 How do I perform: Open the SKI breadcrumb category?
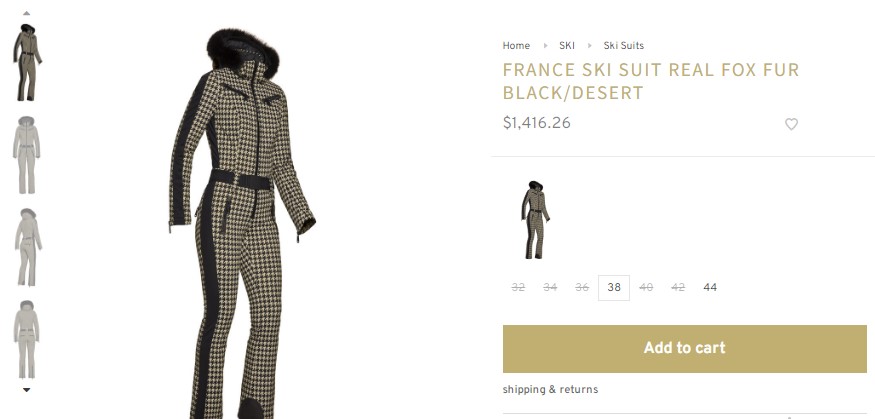[x=567, y=46]
